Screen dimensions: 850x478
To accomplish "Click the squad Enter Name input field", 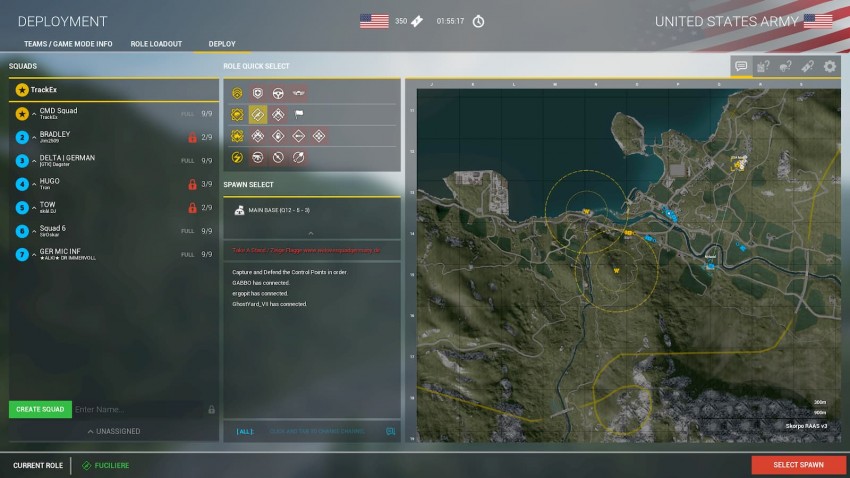I will point(139,409).
